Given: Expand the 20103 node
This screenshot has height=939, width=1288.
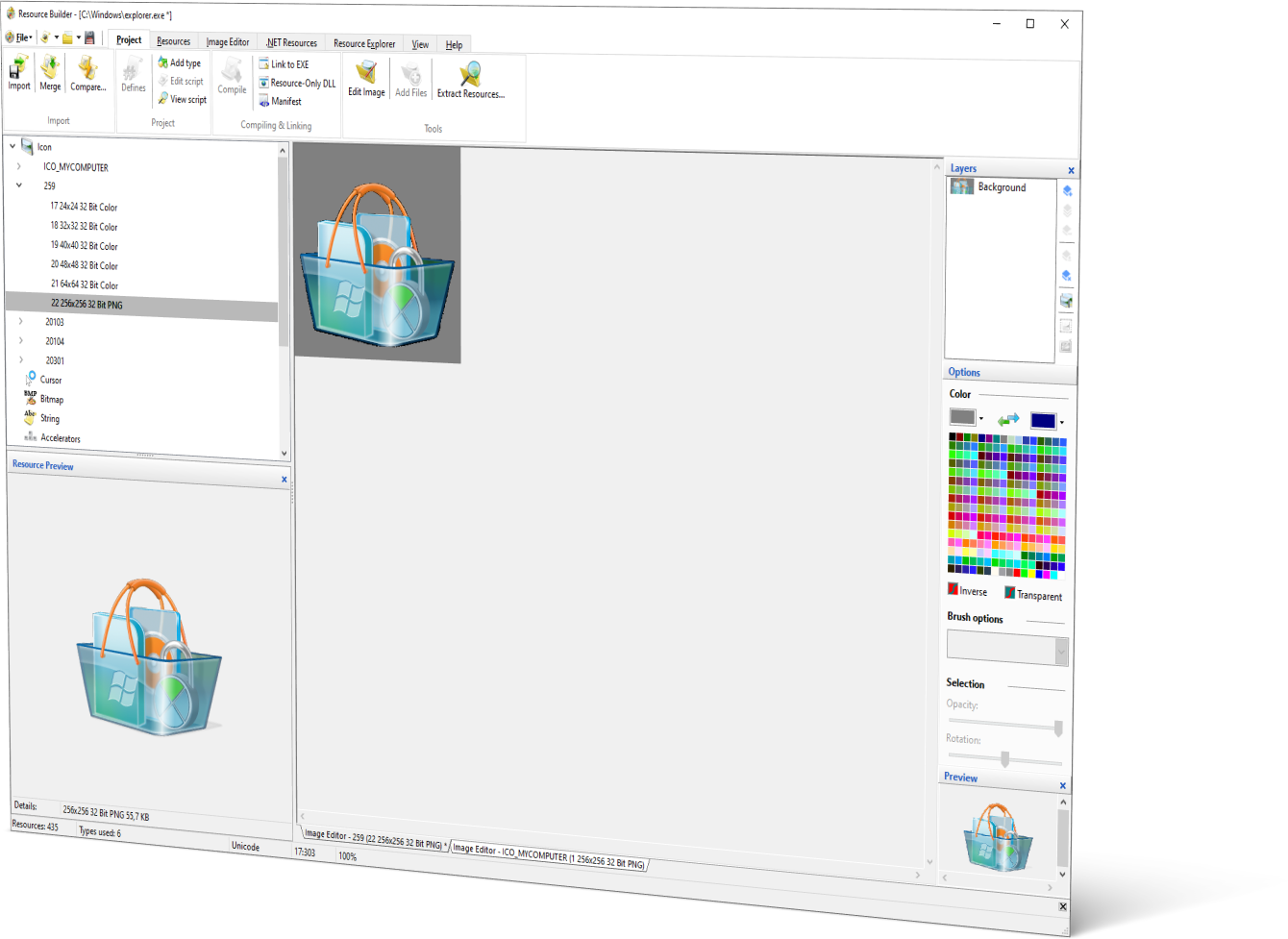Looking at the screenshot, I should [x=20, y=321].
